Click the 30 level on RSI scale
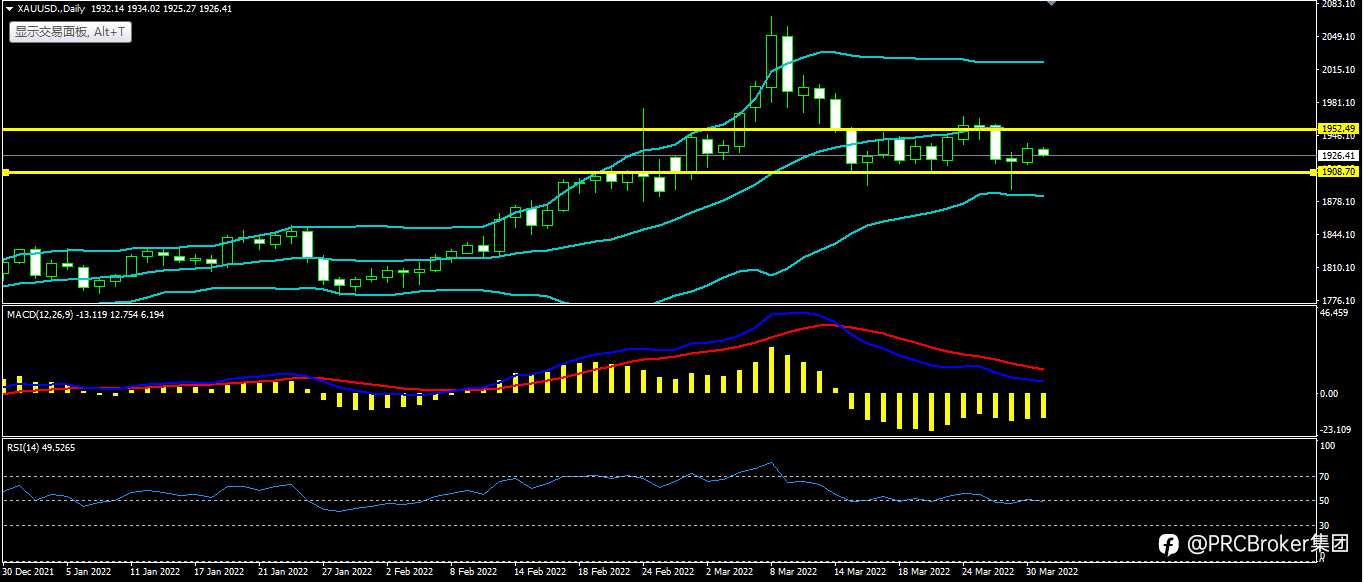This screenshot has height=582, width=1364. point(1325,525)
